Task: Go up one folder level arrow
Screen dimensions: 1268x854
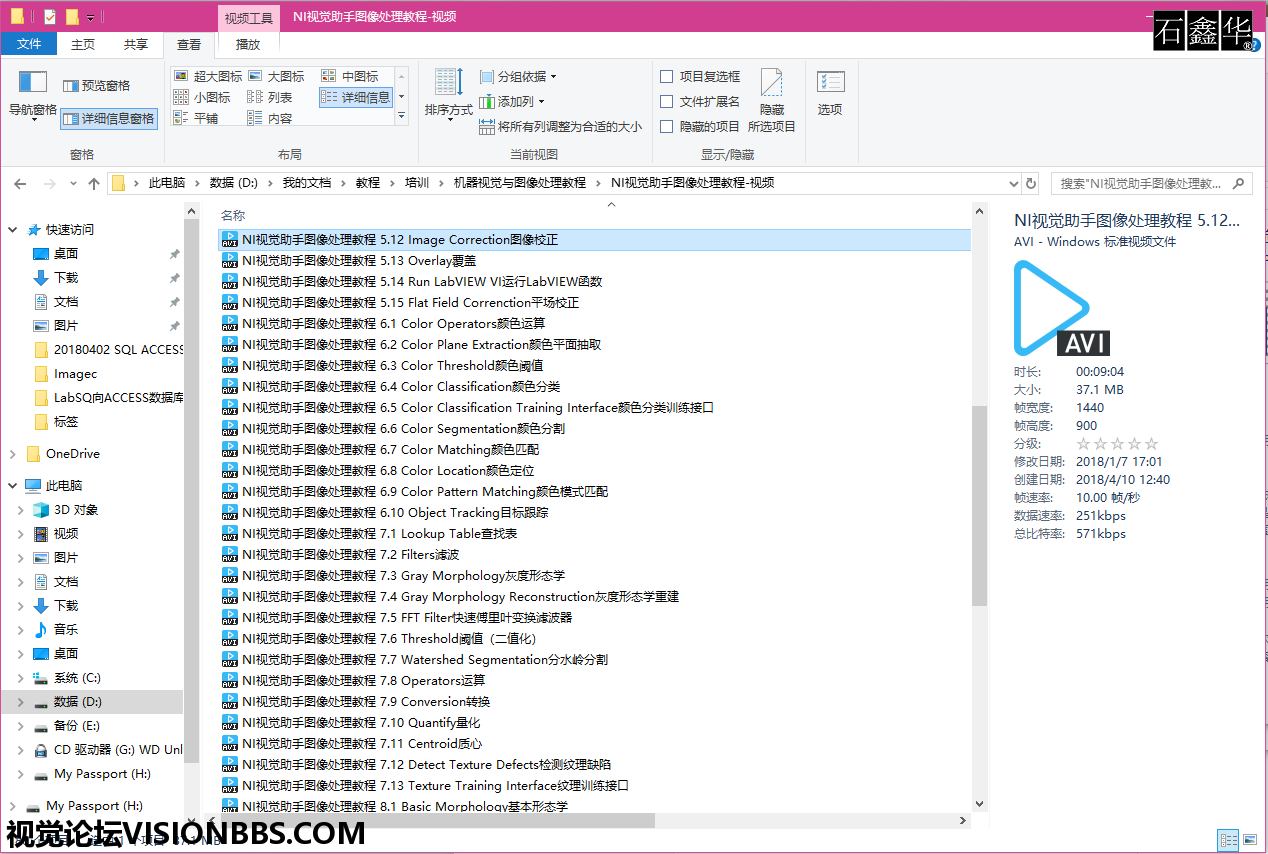Action: [94, 183]
